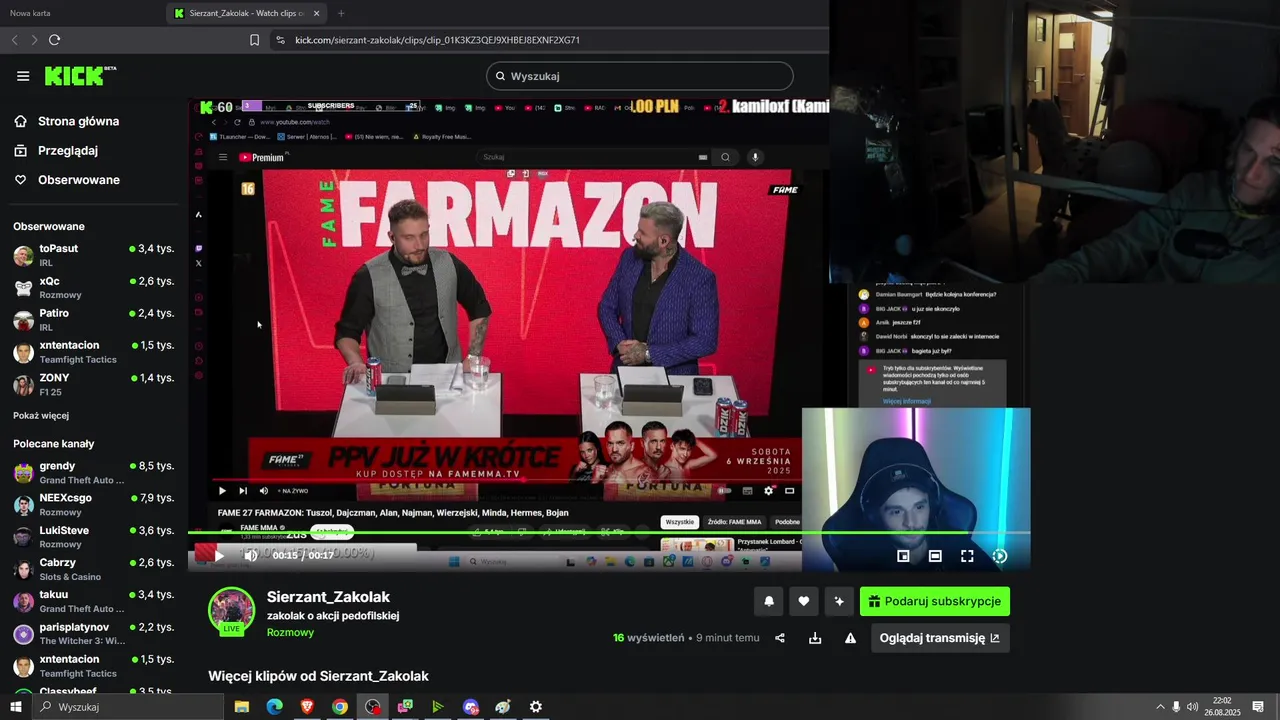Click the Podaruj subskrypcje button
Screen dimensions: 1280x720
coord(935,601)
